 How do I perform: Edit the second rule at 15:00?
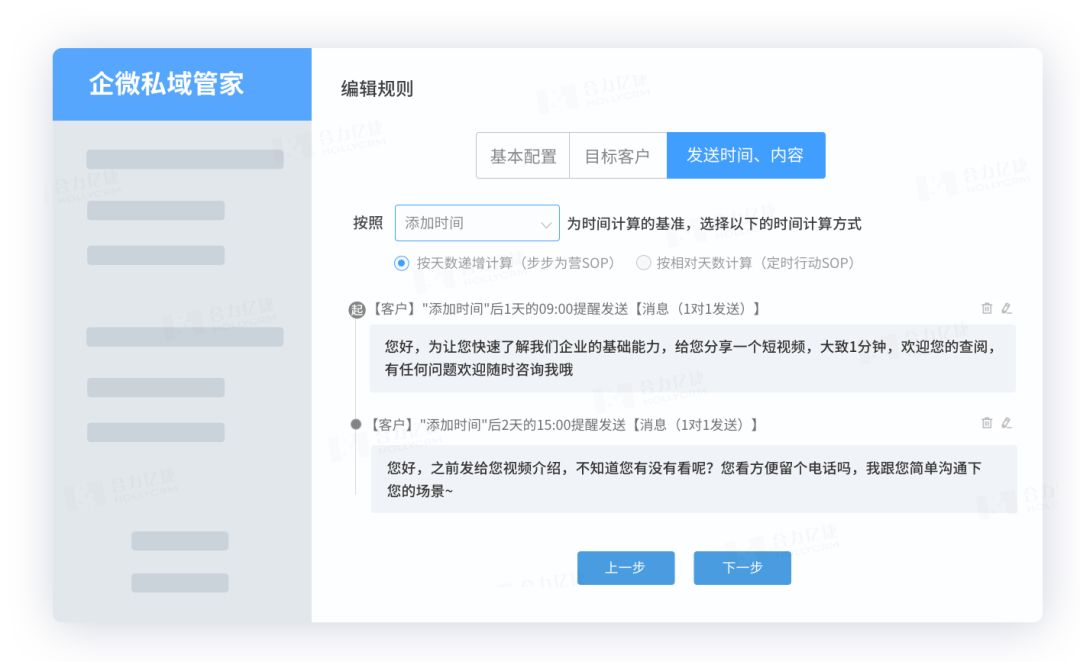coord(1006,423)
